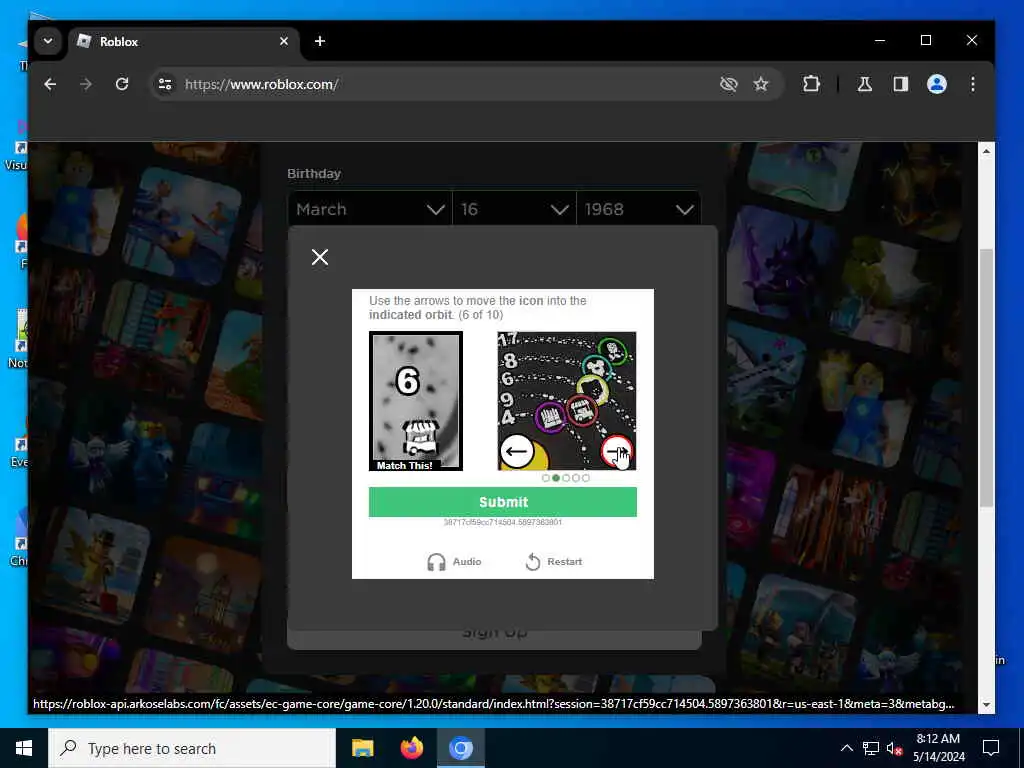
Task: Open File Explorer from taskbar
Action: (362, 748)
